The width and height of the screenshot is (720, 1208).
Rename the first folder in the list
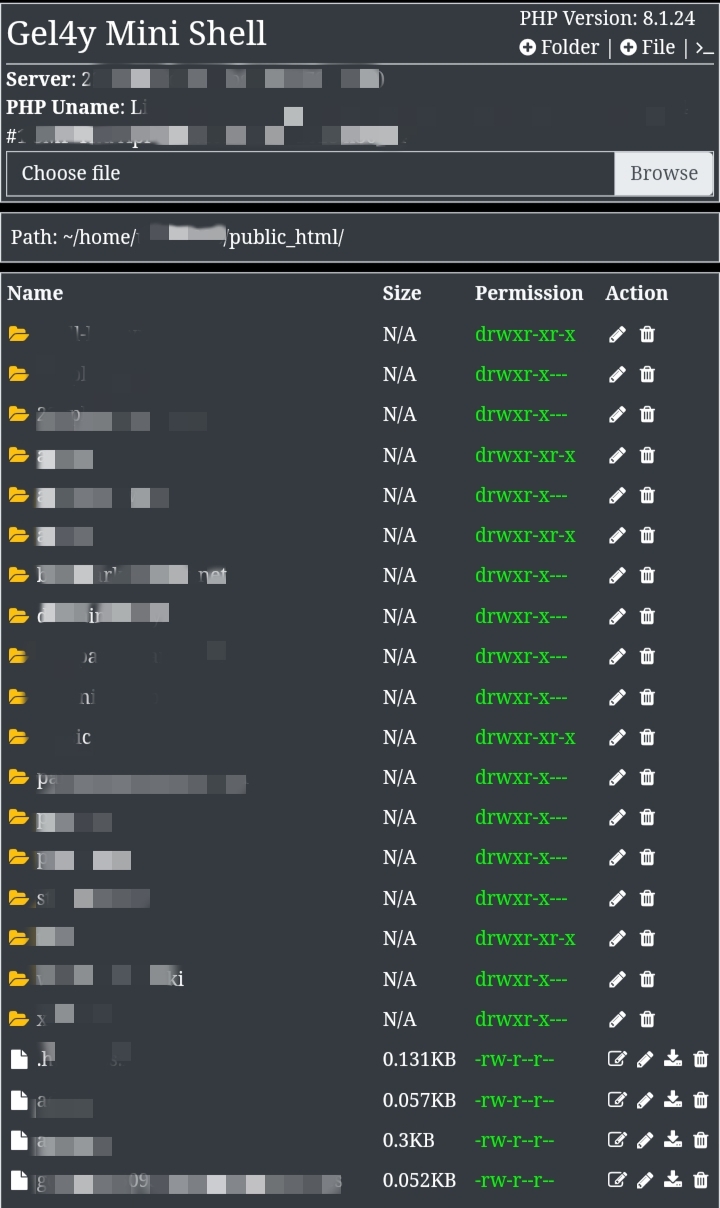coord(617,334)
